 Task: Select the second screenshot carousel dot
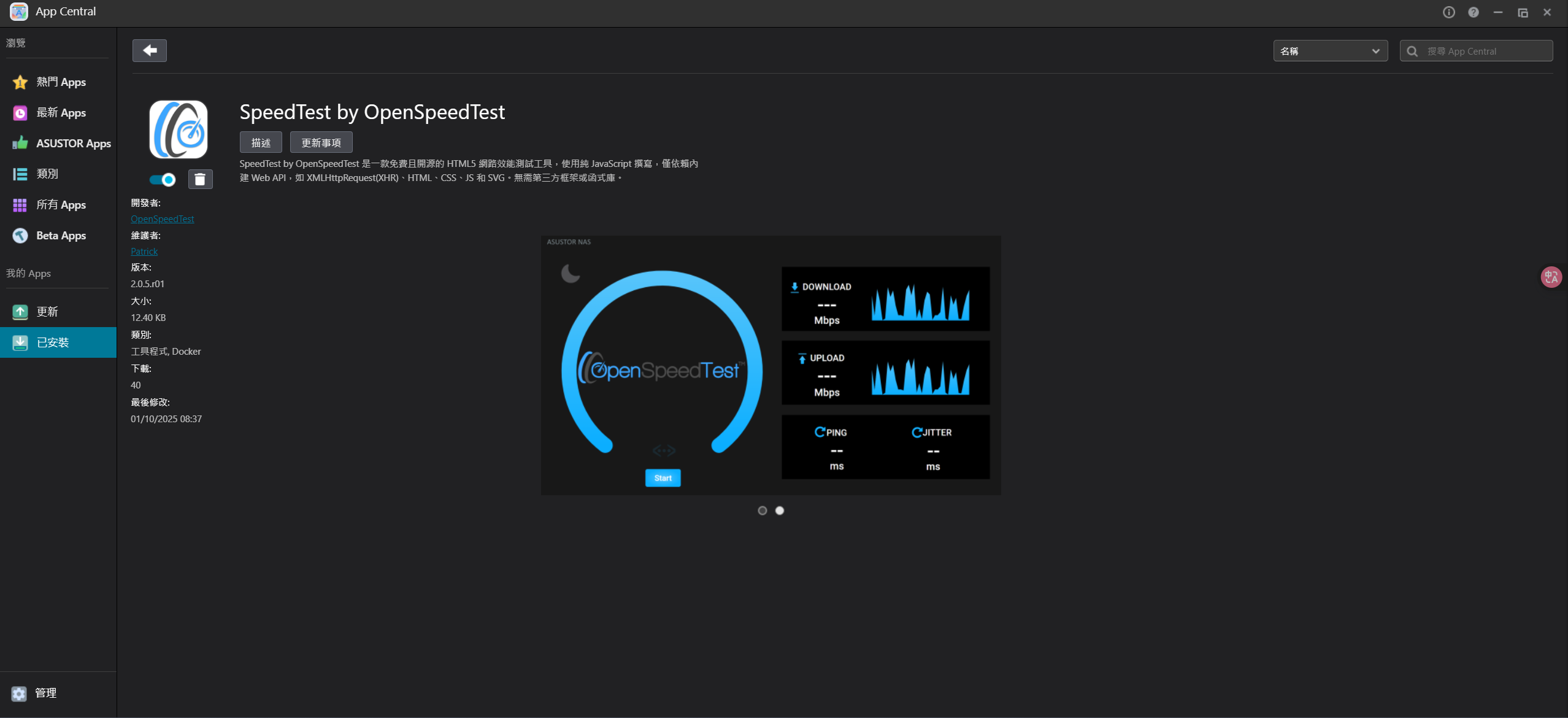pos(779,511)
